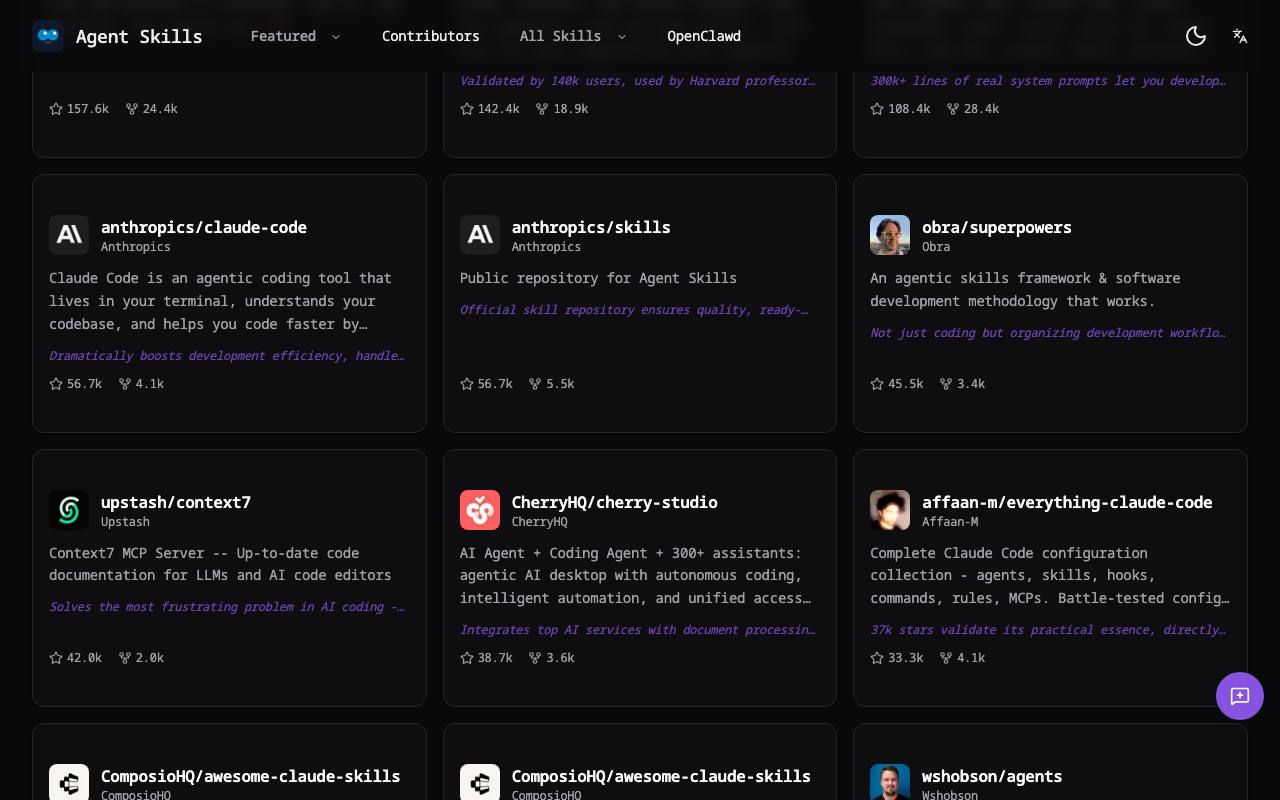Click the star icon on affaan-m/everything-claude-code
1280x800 pixels.
point(877,658)
